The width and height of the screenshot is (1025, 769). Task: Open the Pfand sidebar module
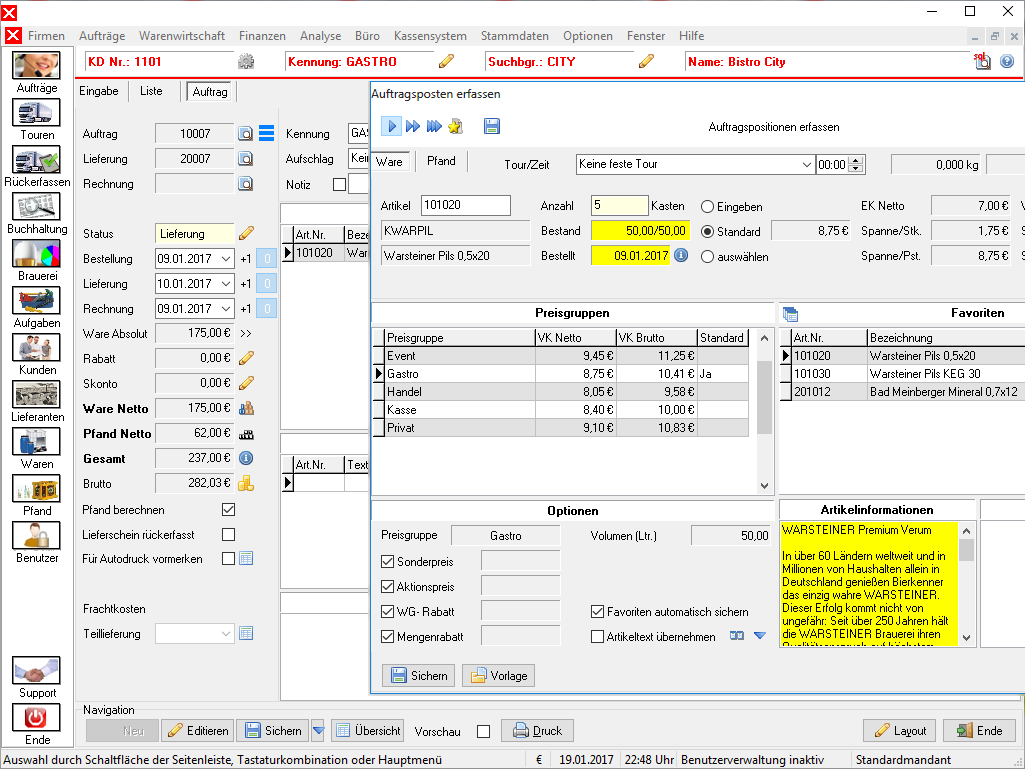click(x=37, y=489)
